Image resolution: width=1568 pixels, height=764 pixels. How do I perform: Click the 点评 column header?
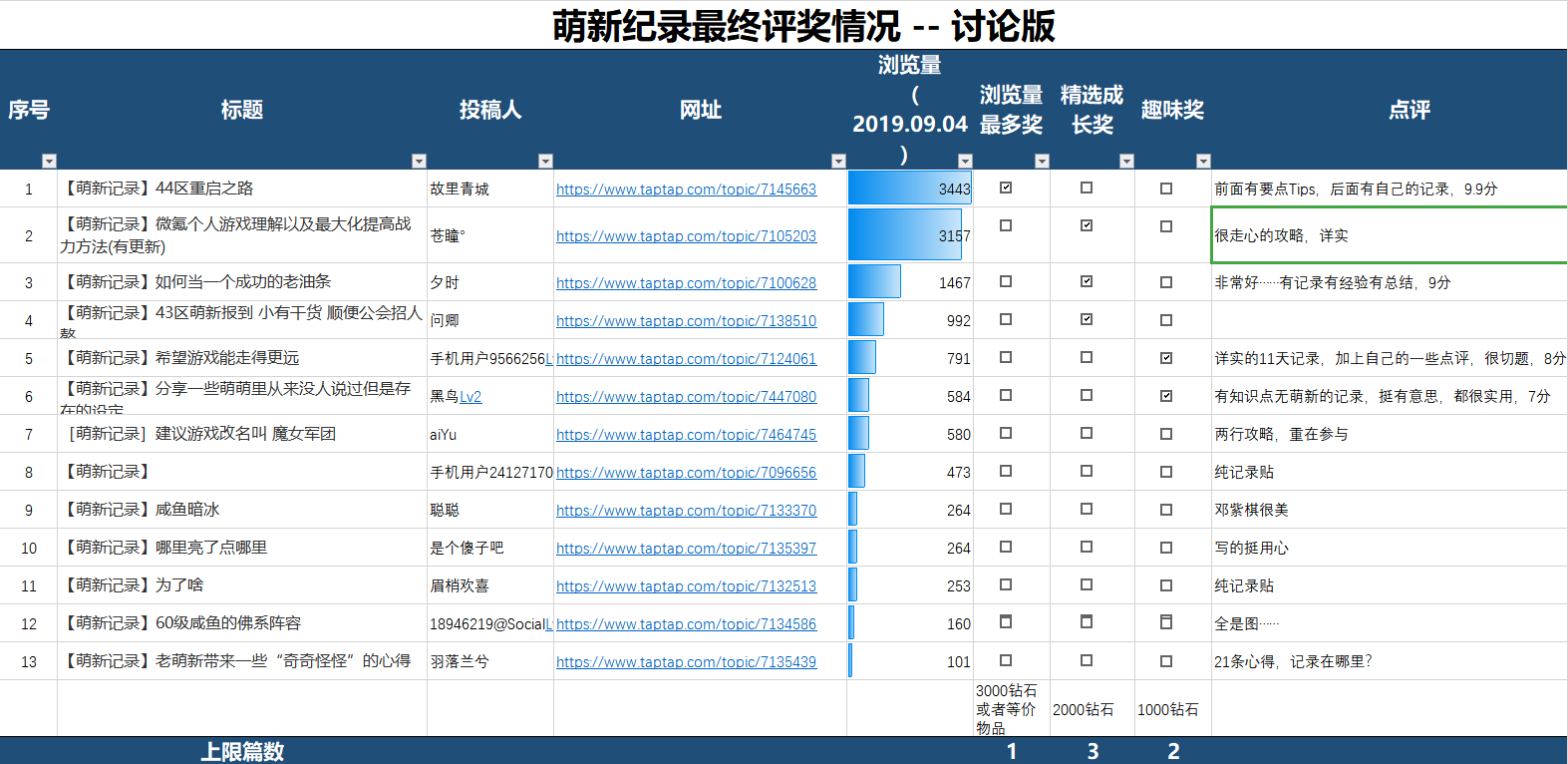(1410, 110)
